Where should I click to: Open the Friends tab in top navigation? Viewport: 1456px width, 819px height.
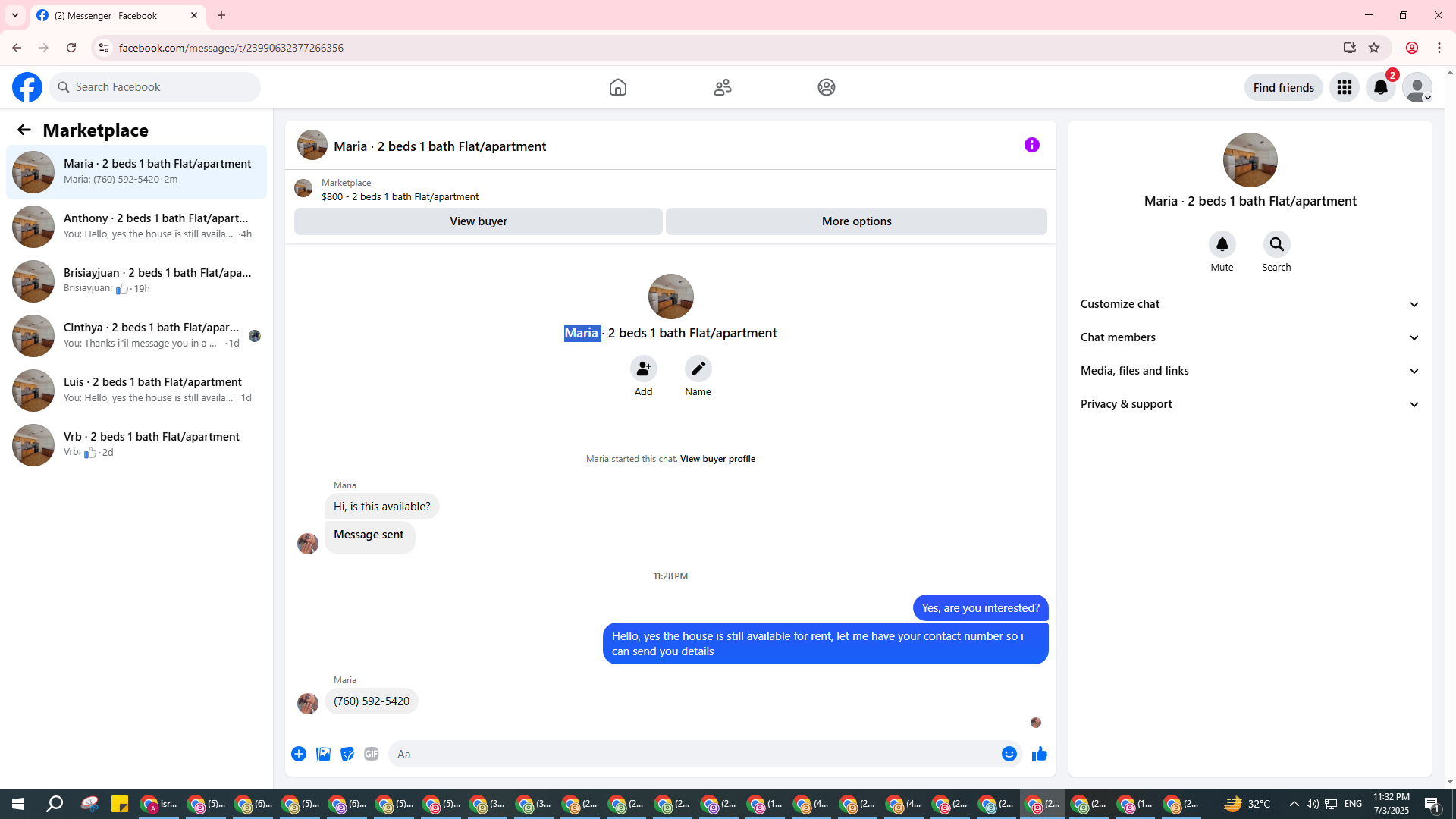click(722, 87)
